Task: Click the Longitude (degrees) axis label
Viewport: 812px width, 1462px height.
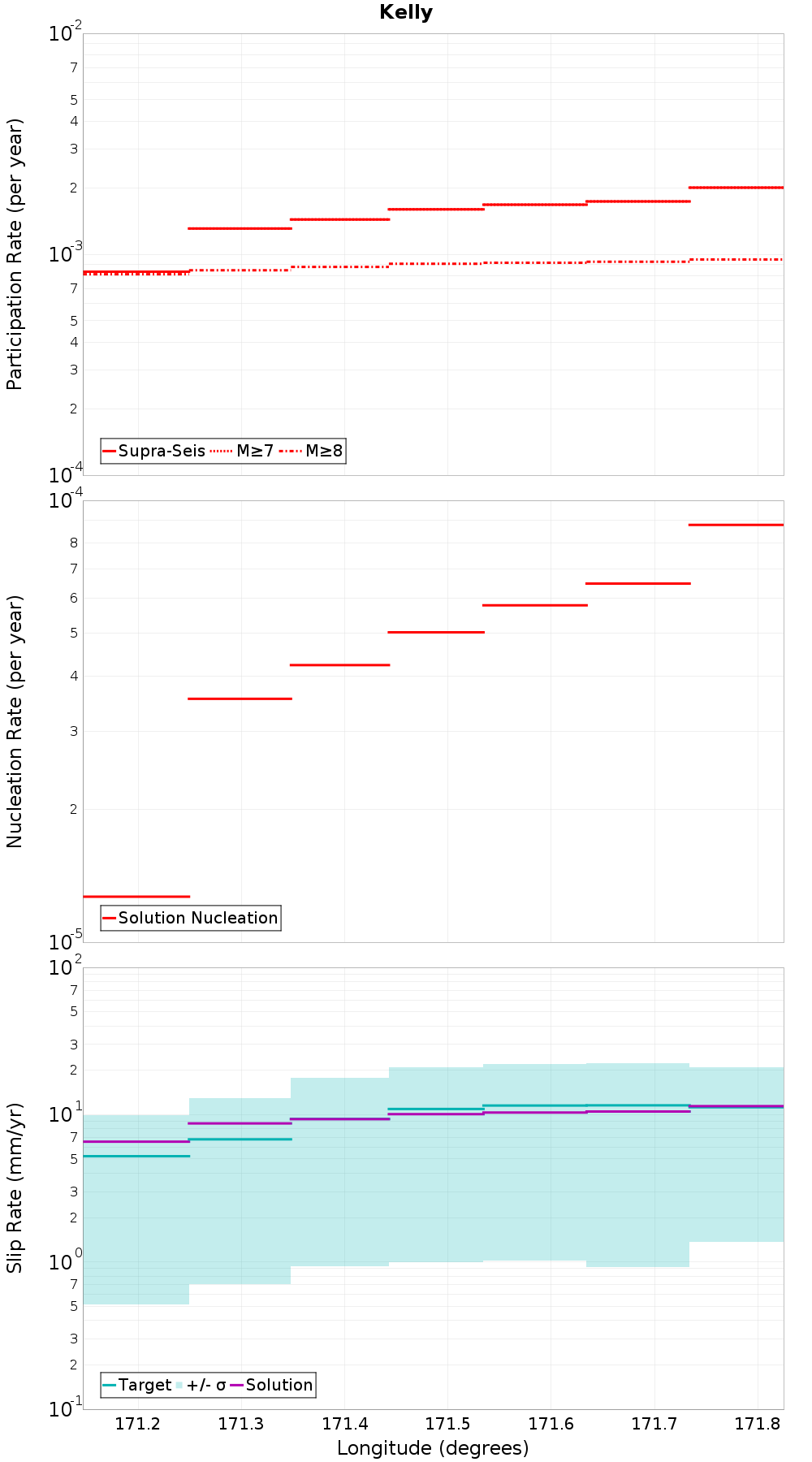Action: tap(433, 1447)
